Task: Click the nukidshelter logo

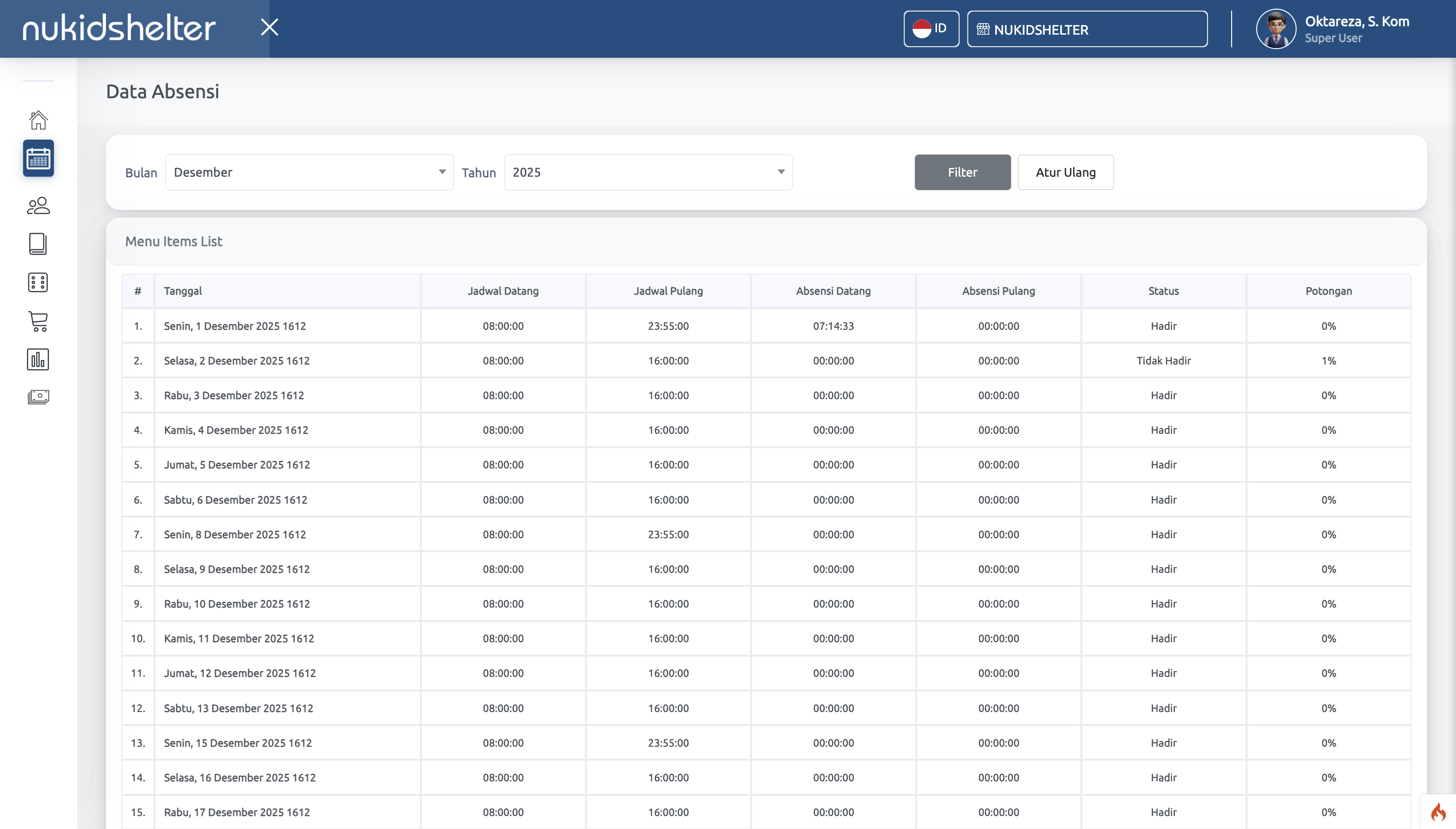Action: click(119, 28)
